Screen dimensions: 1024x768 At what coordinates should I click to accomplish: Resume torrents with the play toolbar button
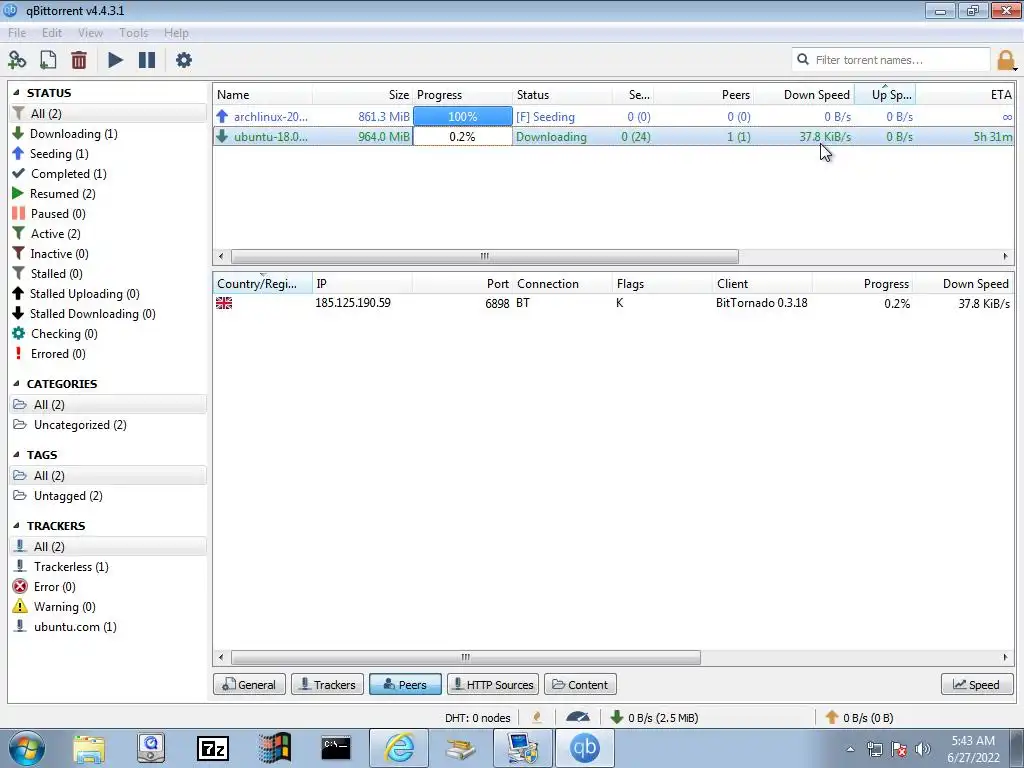116,60
